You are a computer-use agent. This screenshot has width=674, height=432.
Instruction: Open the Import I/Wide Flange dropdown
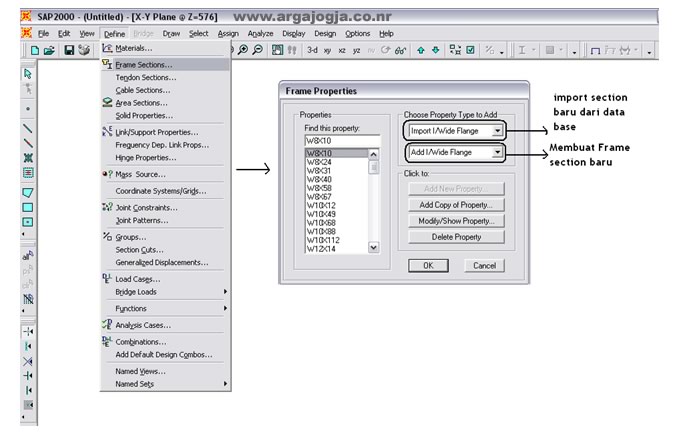497,131
